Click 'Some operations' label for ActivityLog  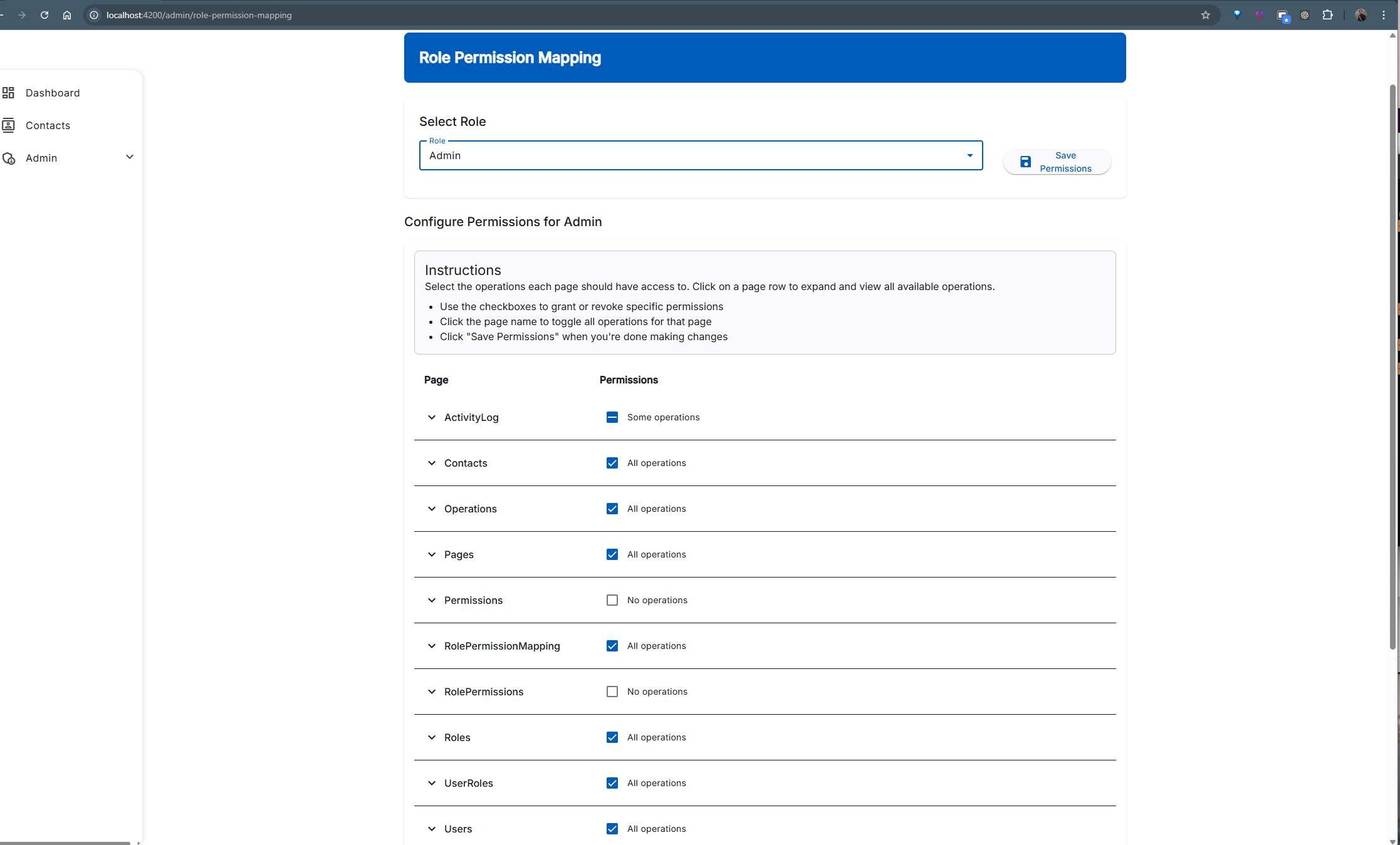663,417
